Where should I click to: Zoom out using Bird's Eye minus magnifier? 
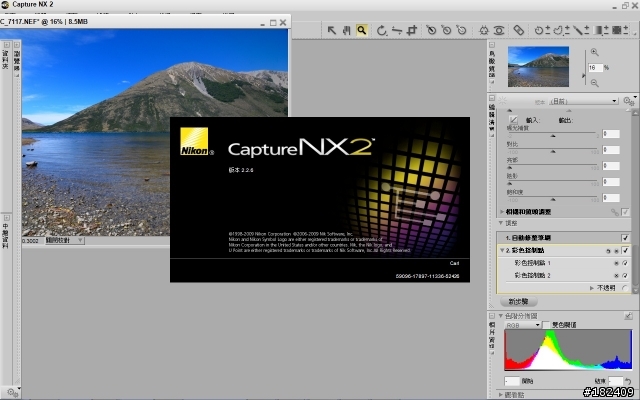point(595,83)
